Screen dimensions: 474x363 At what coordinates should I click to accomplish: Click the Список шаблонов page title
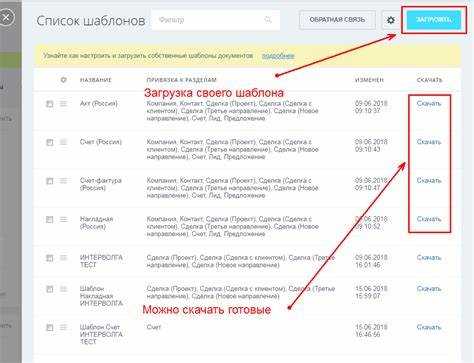[91, 21]
